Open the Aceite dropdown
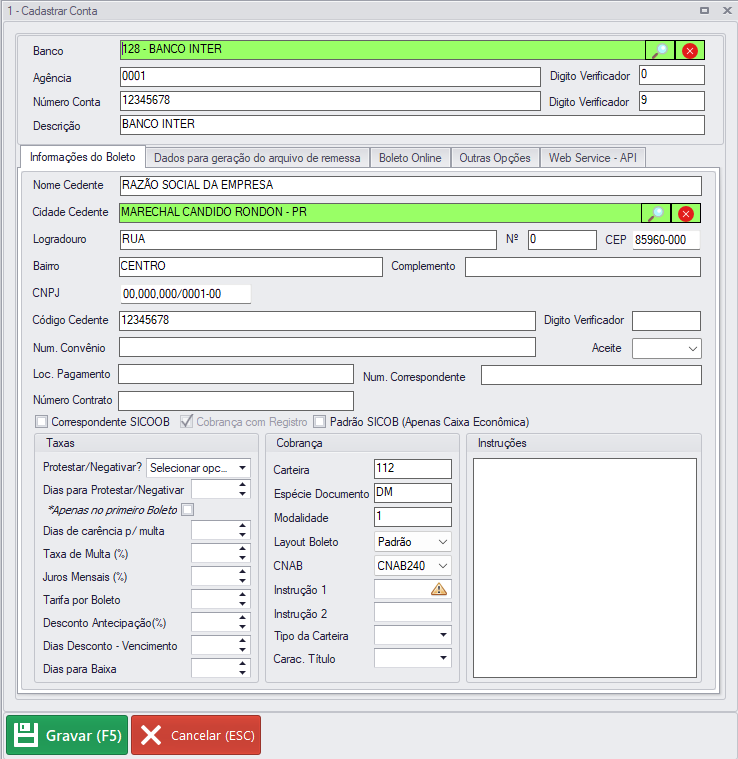 click(666, 349)
